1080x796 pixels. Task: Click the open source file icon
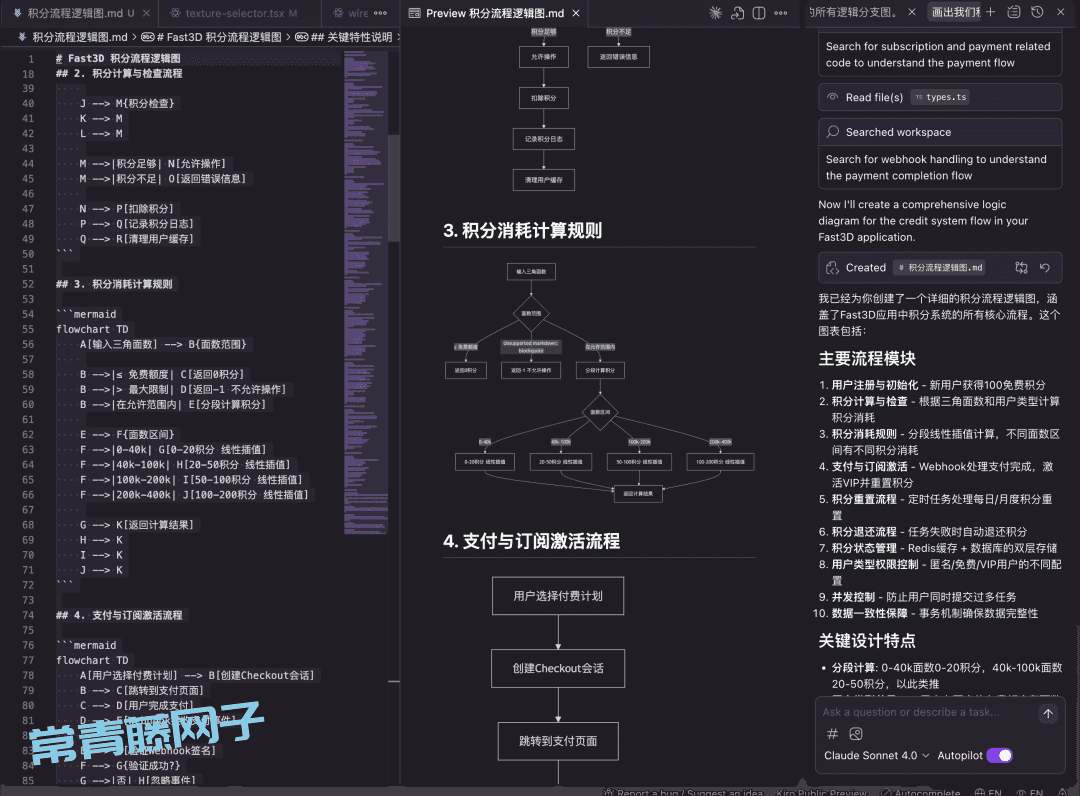point(738,13)
